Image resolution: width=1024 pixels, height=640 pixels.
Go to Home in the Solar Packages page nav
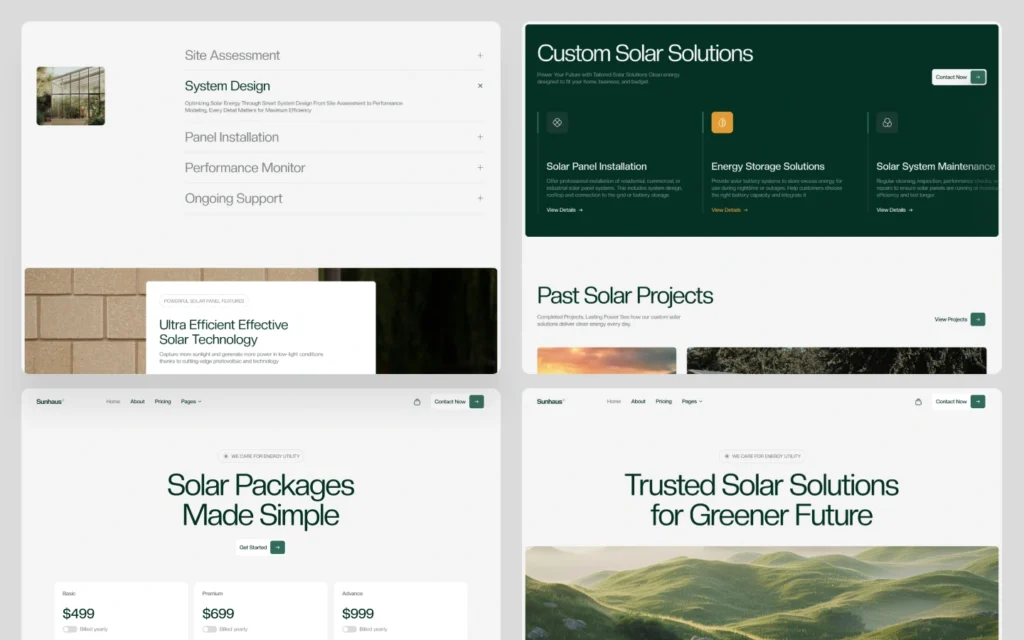point(113,402)
